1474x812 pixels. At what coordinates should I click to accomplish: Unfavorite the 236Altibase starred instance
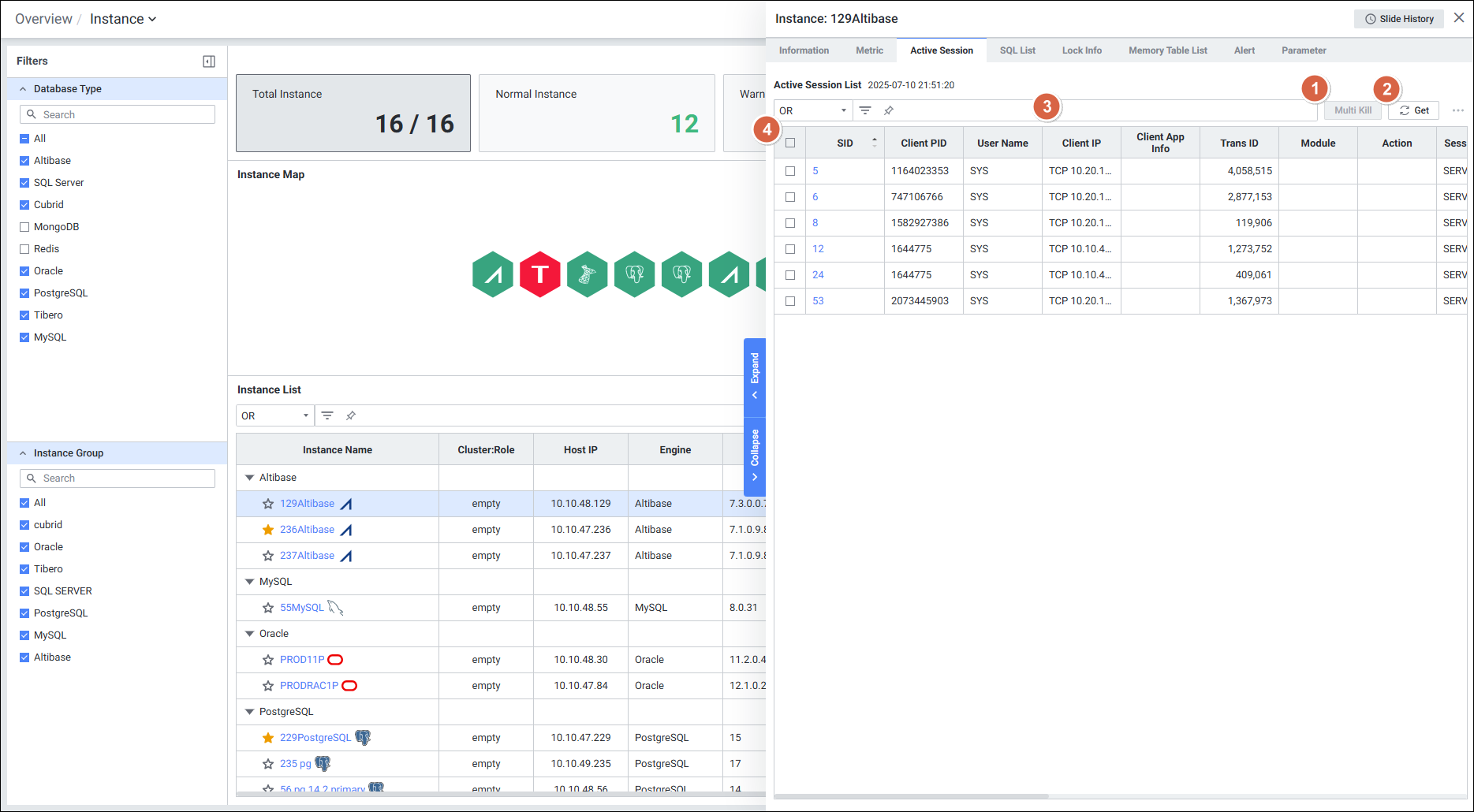coord(268,530)
